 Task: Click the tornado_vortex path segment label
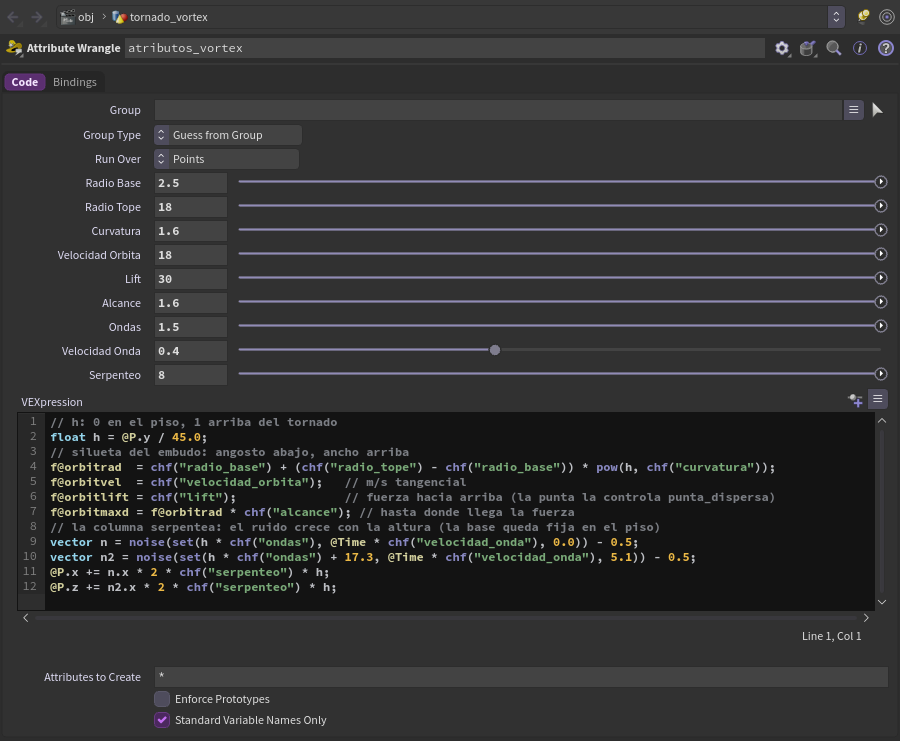pyautogui.click(x=169, y=17)
